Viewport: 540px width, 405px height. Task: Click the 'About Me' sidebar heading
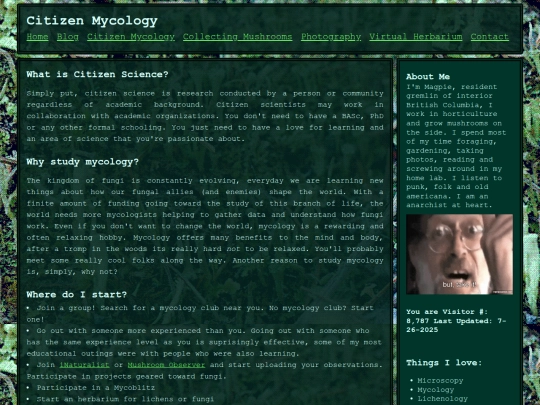428,76
